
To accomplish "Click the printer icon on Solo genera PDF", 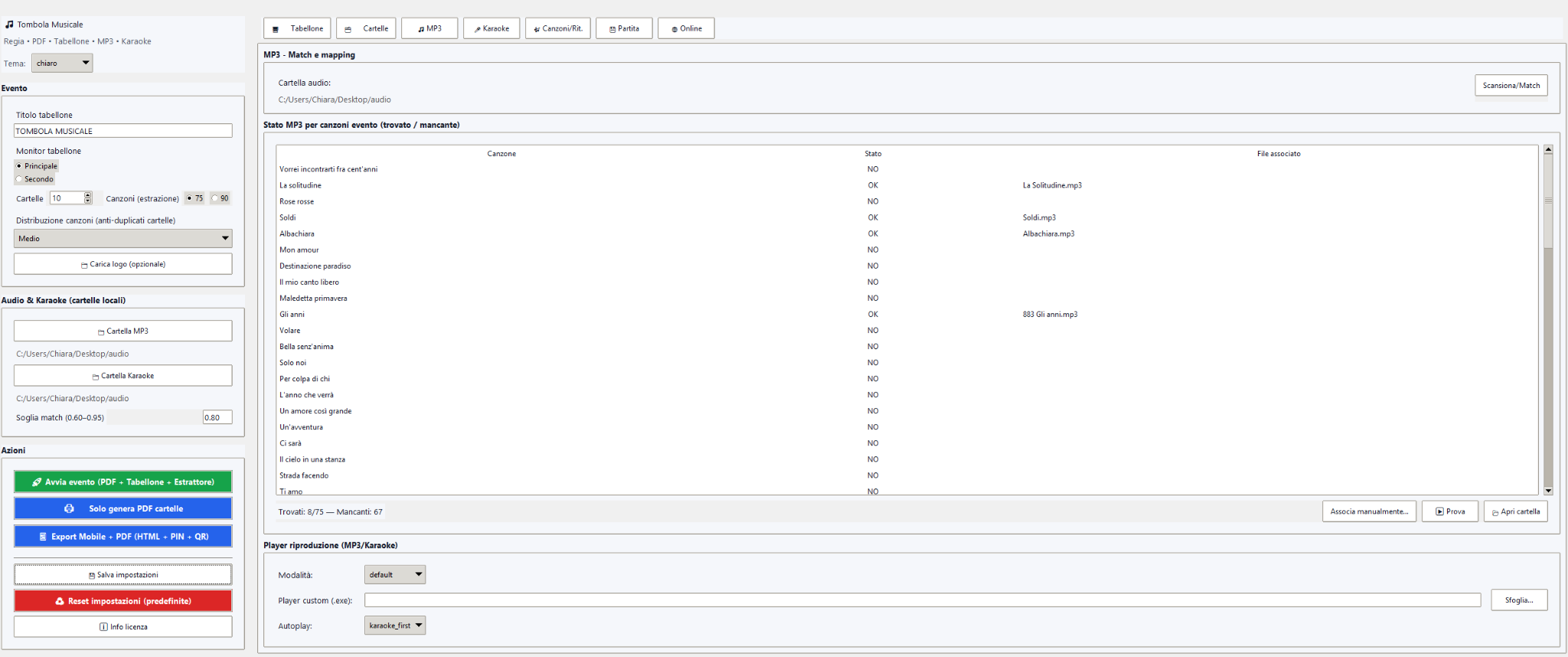I will (69, 508).
